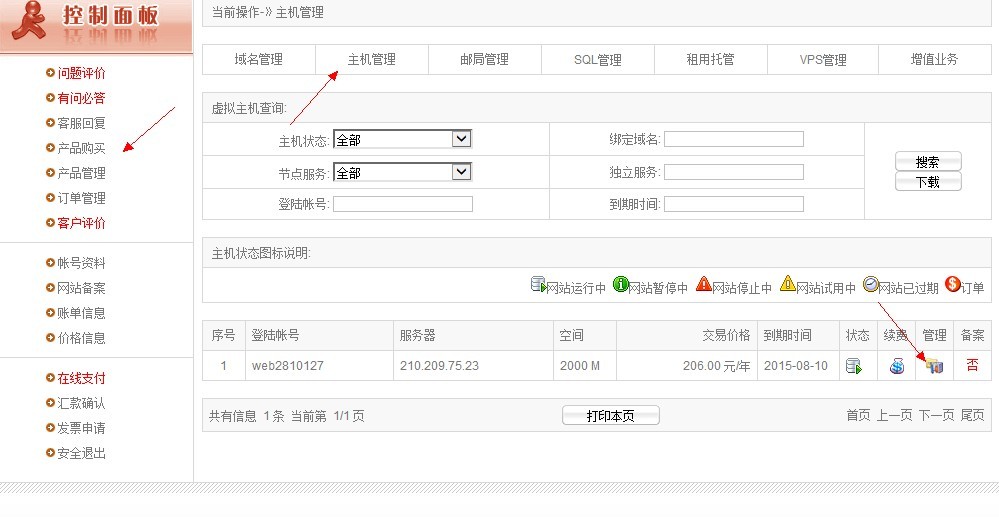Go to 尾页 in pagination

coord(972,416)
